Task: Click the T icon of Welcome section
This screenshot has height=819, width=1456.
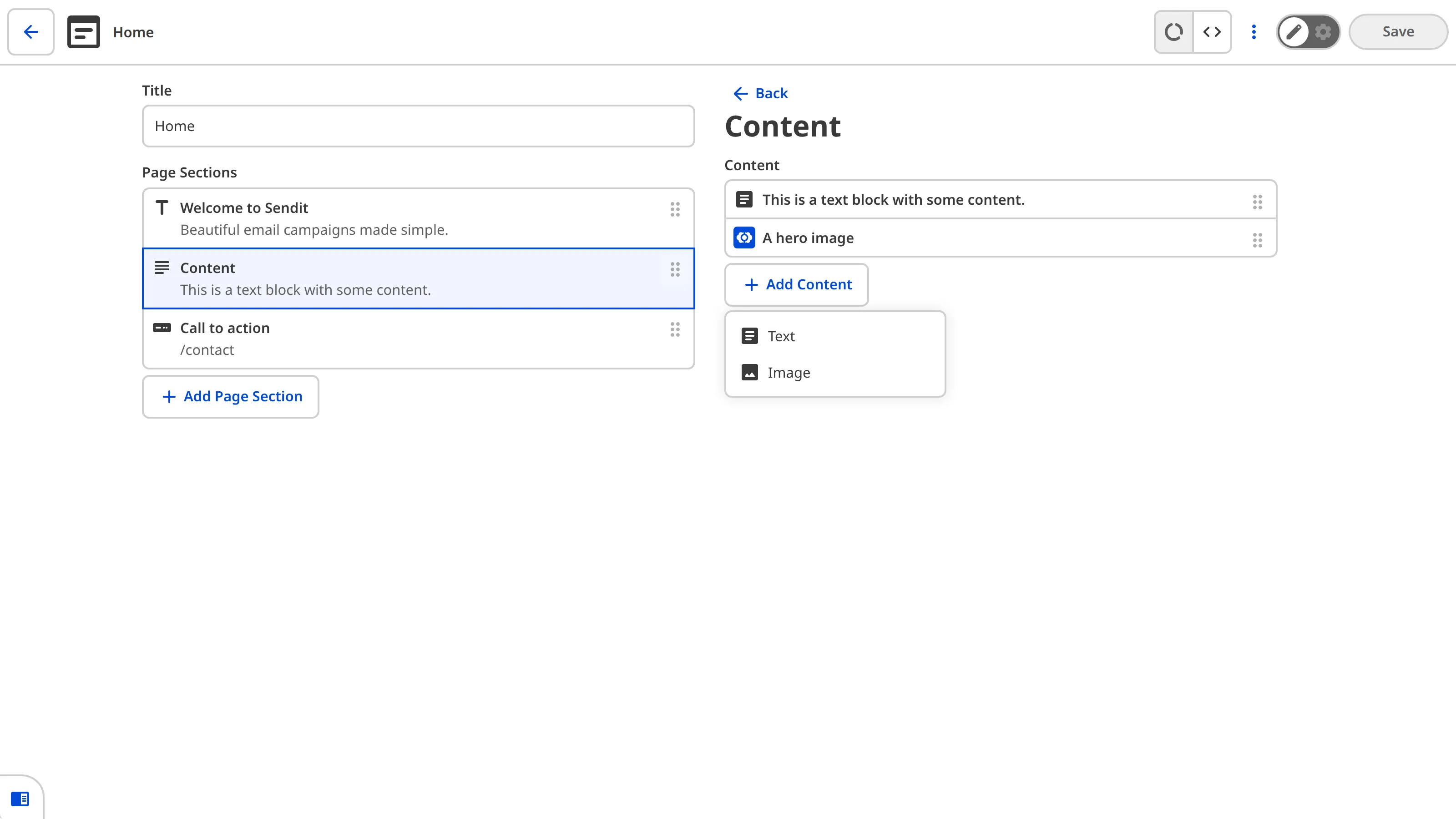Action: [x=162, y=207]
